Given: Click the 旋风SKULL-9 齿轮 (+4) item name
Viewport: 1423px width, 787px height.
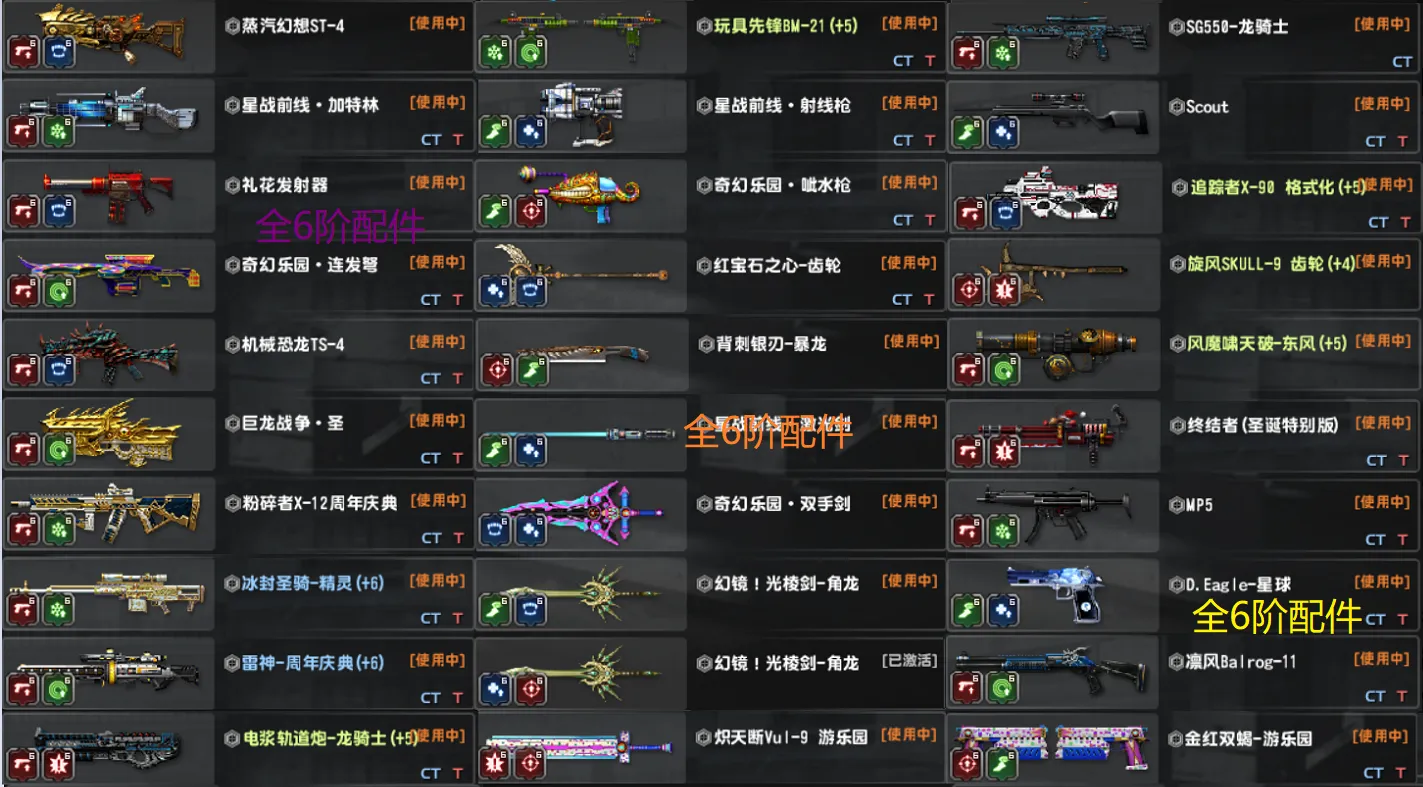Looking at the screenshot, I should (x=1271, y=265).
